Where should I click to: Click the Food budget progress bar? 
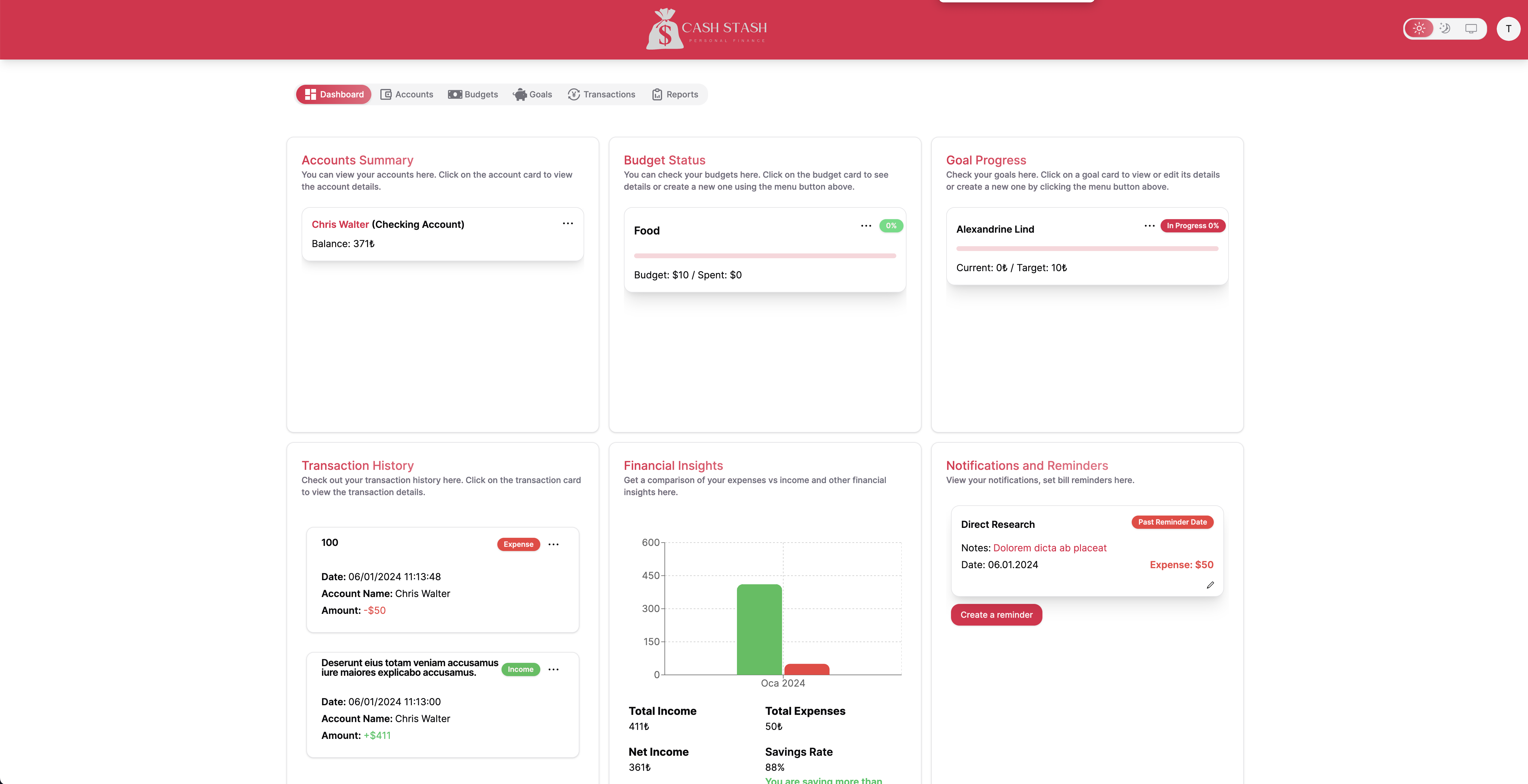coord(765,256)
